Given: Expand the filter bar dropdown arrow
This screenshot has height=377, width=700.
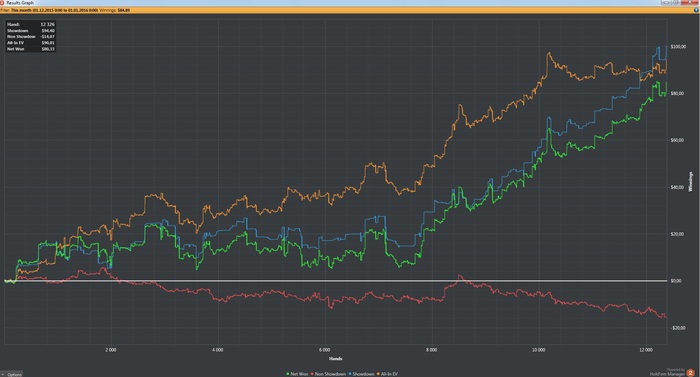Looking at the screenshot, I should click(x=696, y=10).
